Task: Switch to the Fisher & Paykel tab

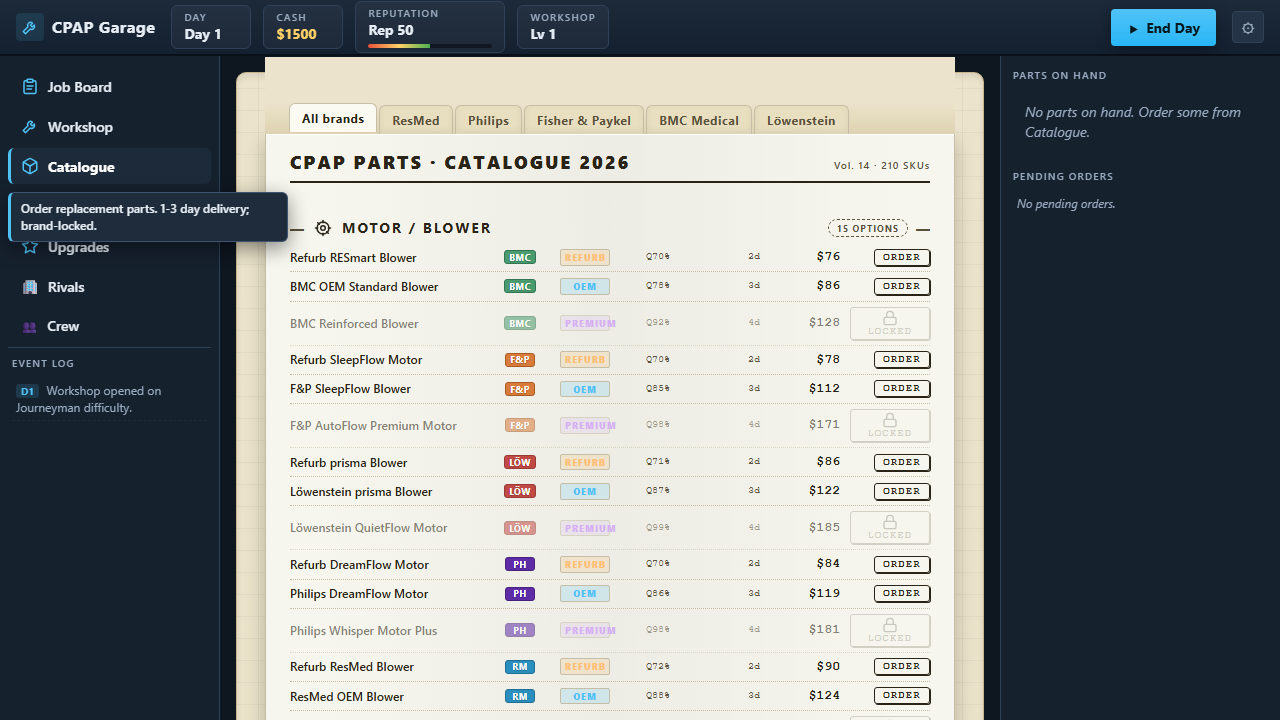Action: 584,120
